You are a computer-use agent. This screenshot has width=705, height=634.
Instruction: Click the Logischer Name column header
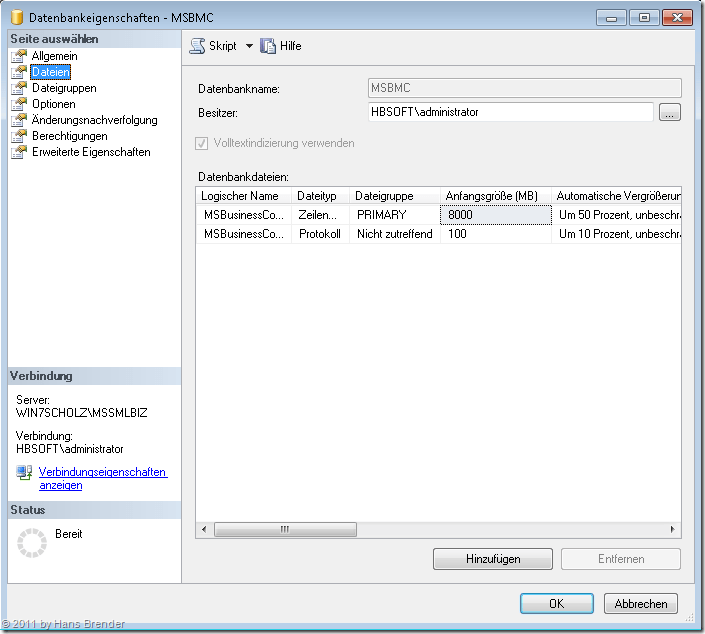point(244,196)
